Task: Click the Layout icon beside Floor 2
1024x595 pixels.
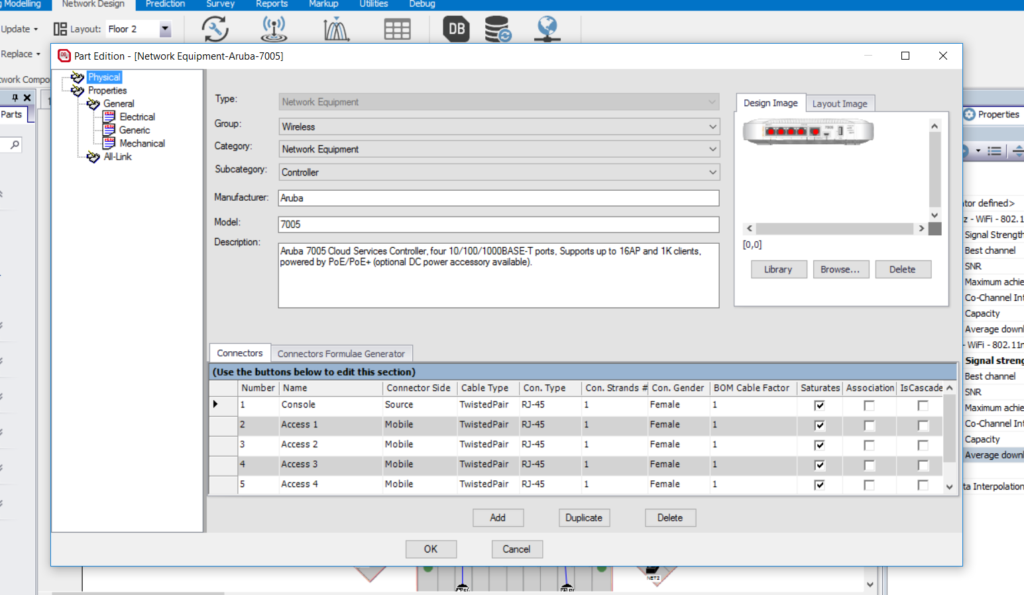Action: pos(60,29)
